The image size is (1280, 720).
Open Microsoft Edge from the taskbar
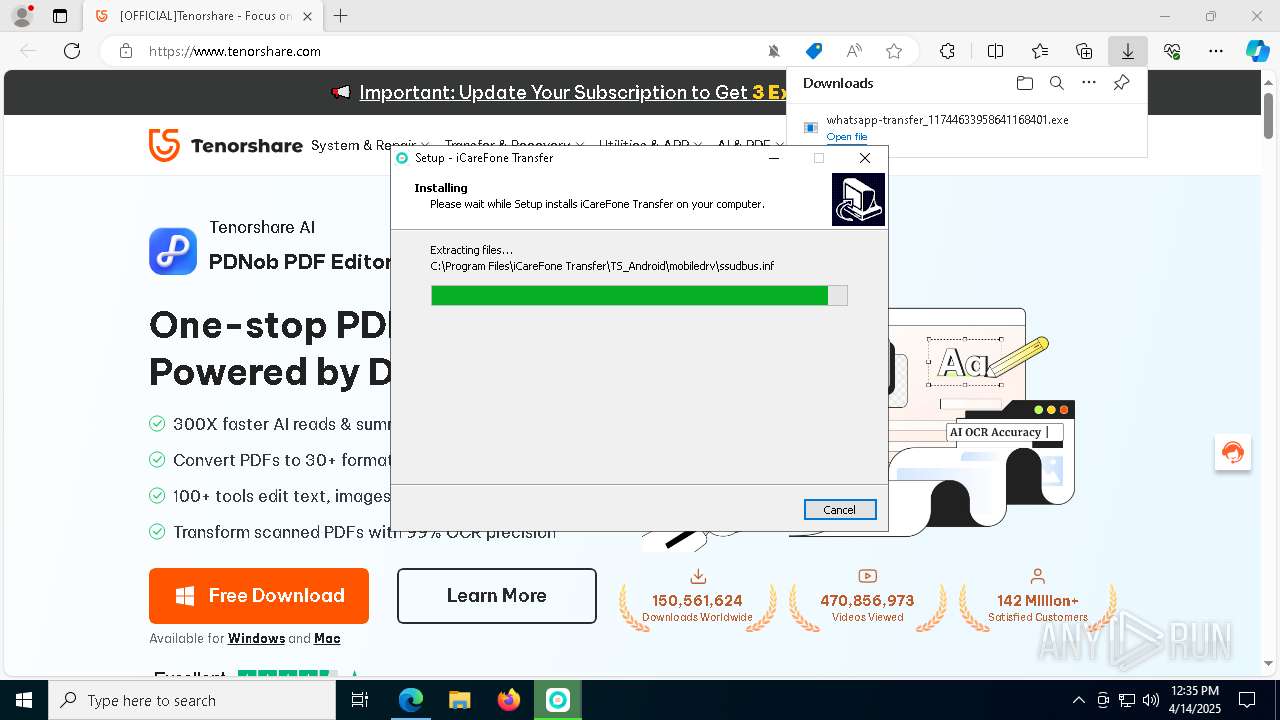point(411,700)
